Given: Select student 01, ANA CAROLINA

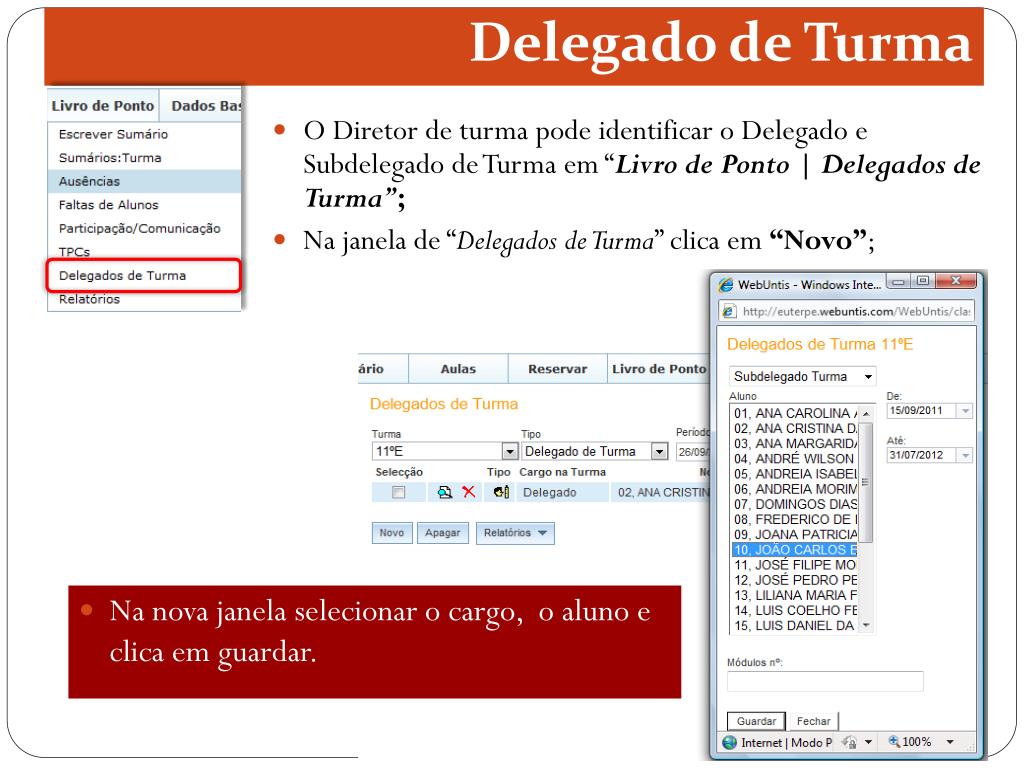Looking at the screenshot, I should [x=795, y=413].
